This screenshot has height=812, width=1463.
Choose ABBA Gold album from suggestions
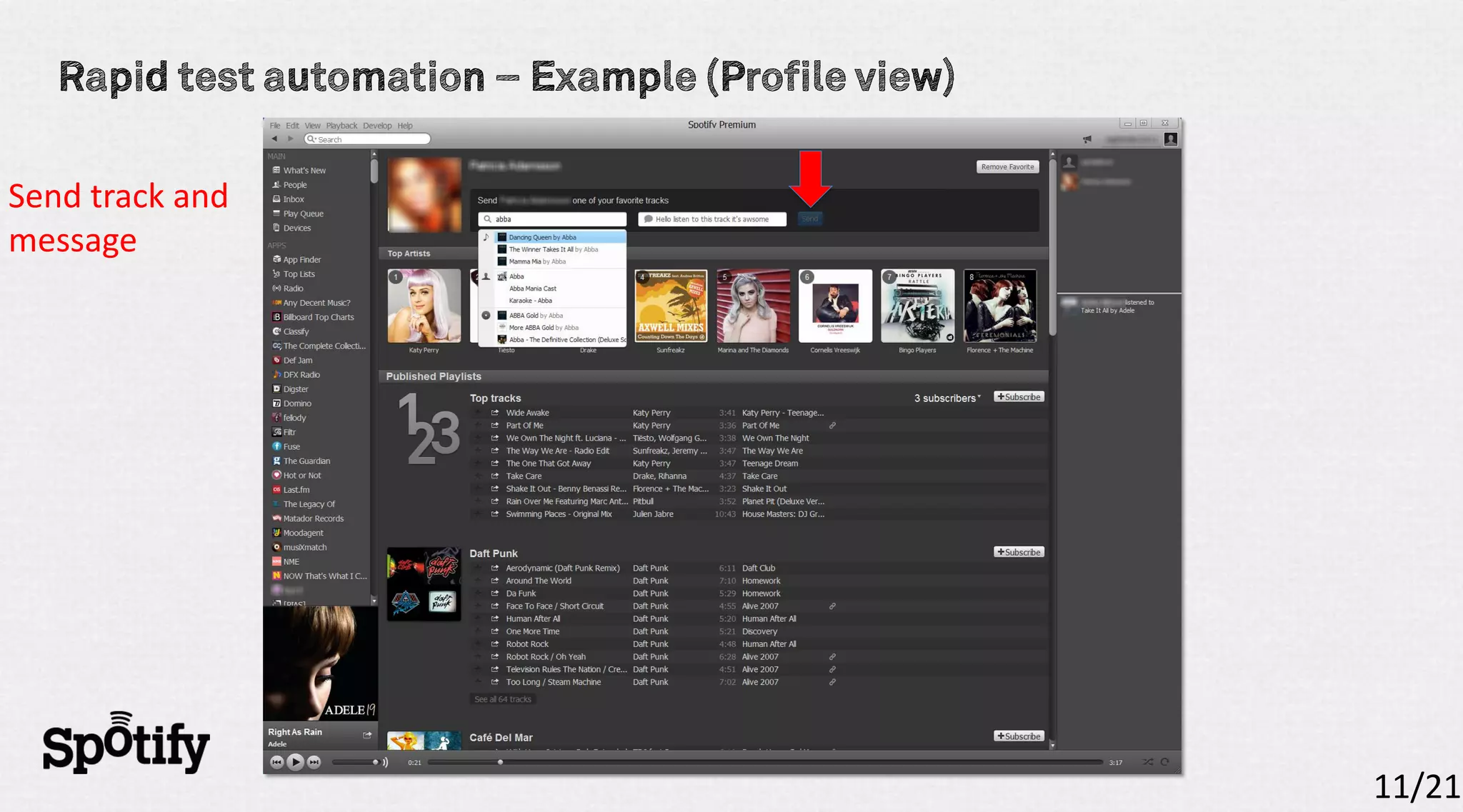[535, 316]
